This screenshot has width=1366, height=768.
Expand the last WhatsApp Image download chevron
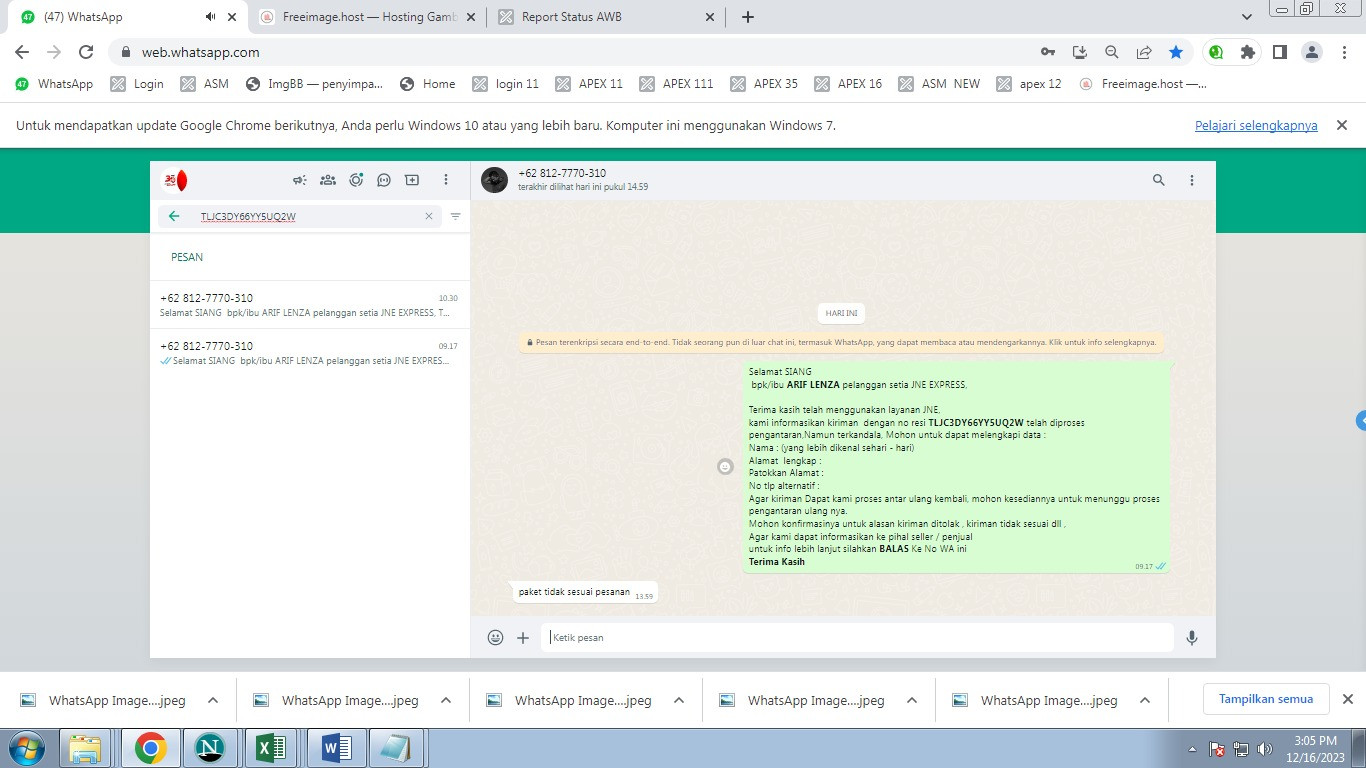click(1145, 701)
